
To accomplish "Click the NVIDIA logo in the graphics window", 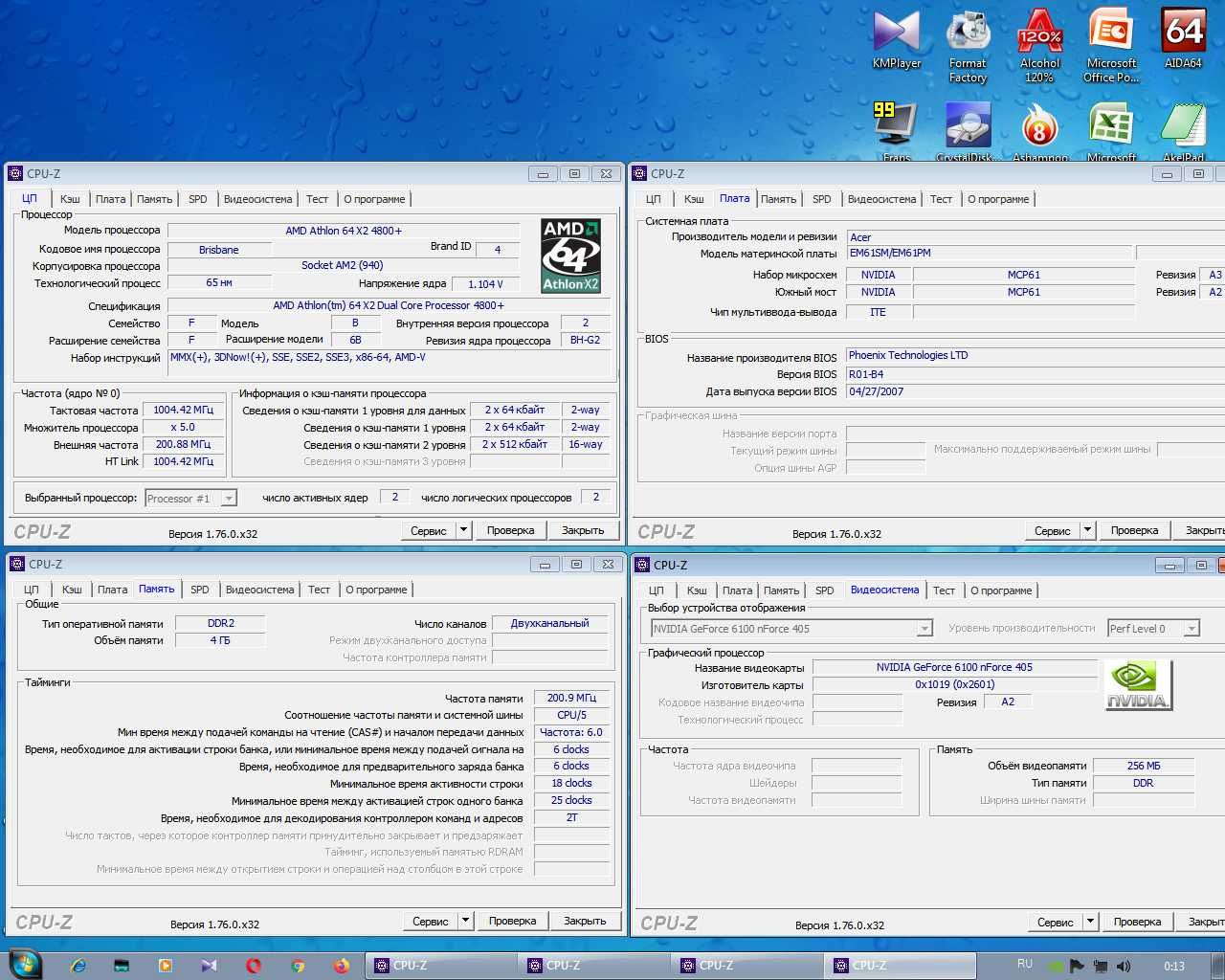I will (1138, 684).
